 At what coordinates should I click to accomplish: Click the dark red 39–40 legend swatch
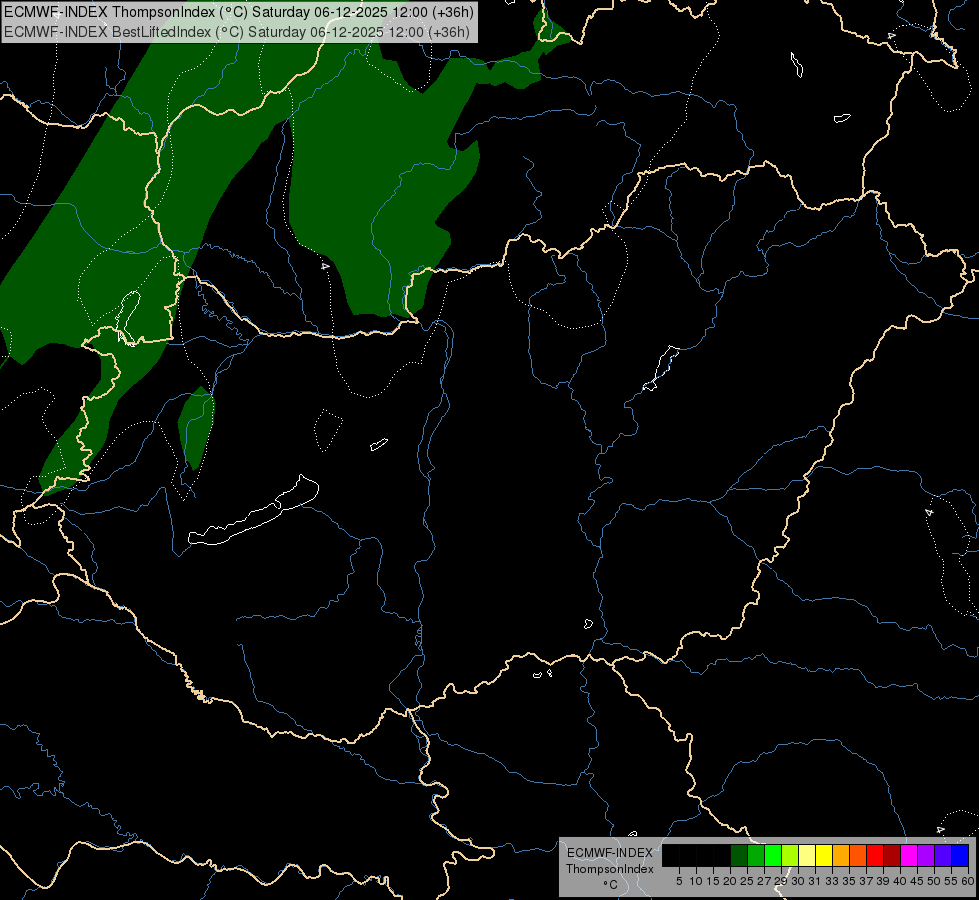(x=892, y=855)
